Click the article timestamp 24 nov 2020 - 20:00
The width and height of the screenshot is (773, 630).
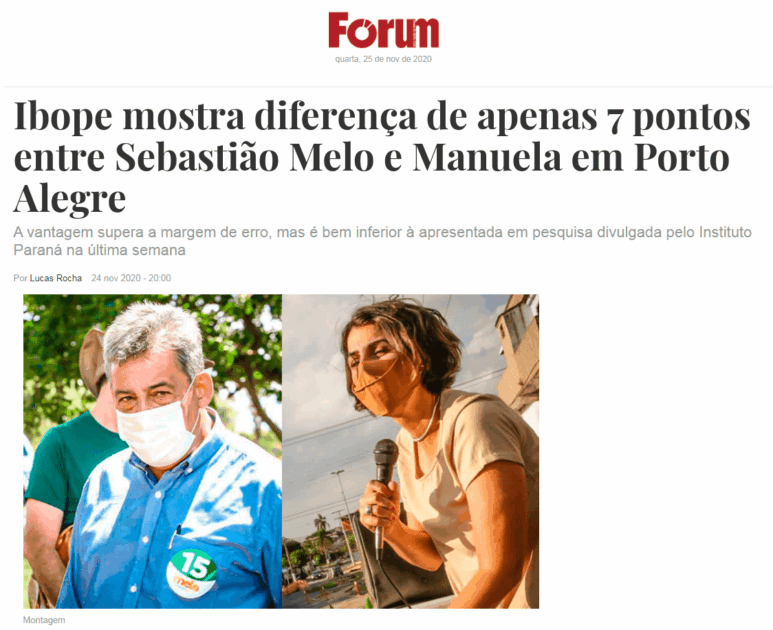point(131,278)
